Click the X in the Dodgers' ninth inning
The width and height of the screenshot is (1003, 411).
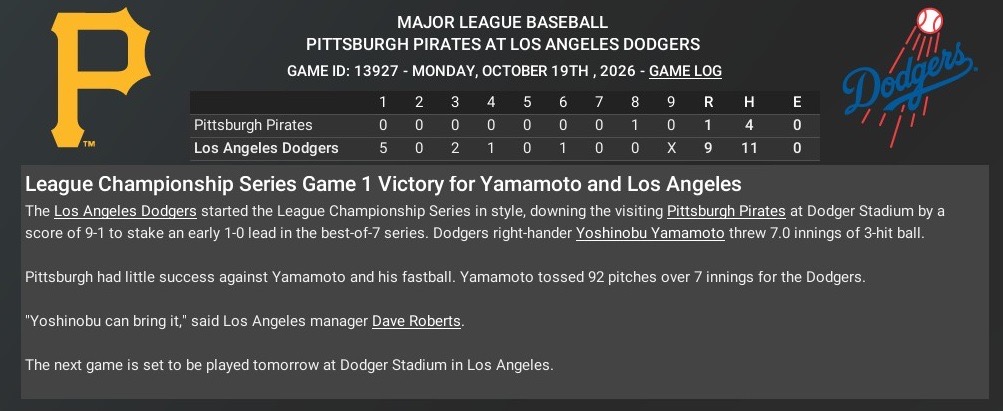671,148
